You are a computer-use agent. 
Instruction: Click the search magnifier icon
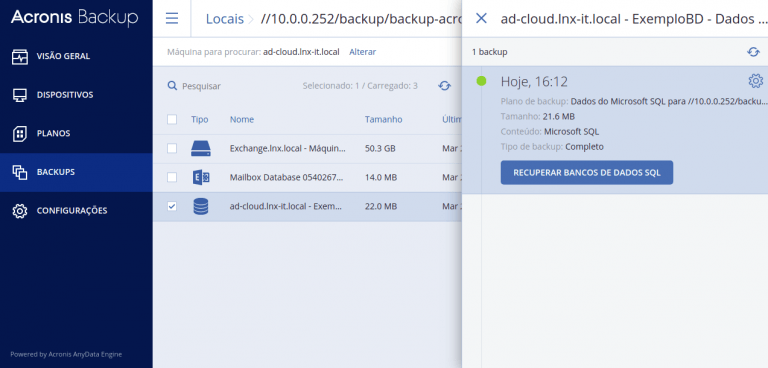pos(172,86)
